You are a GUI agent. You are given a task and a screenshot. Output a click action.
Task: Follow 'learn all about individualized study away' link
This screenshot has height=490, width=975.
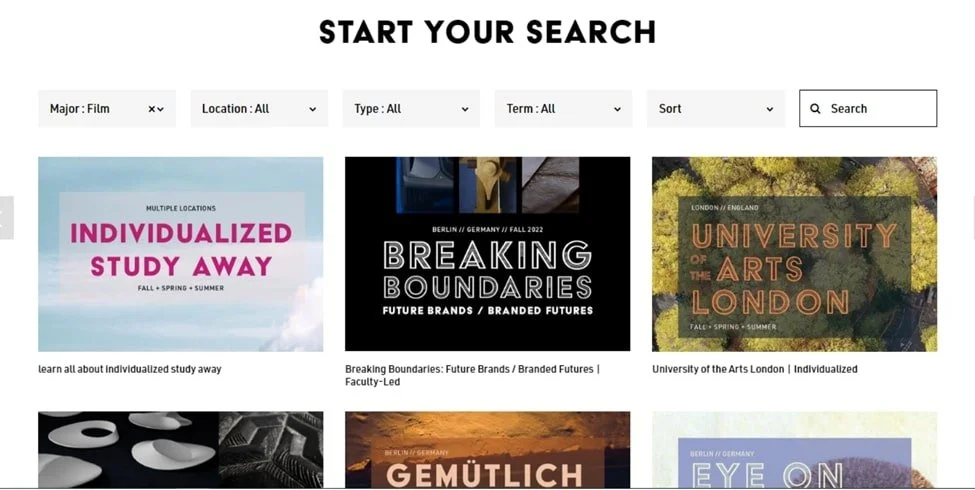click(130, 369)
